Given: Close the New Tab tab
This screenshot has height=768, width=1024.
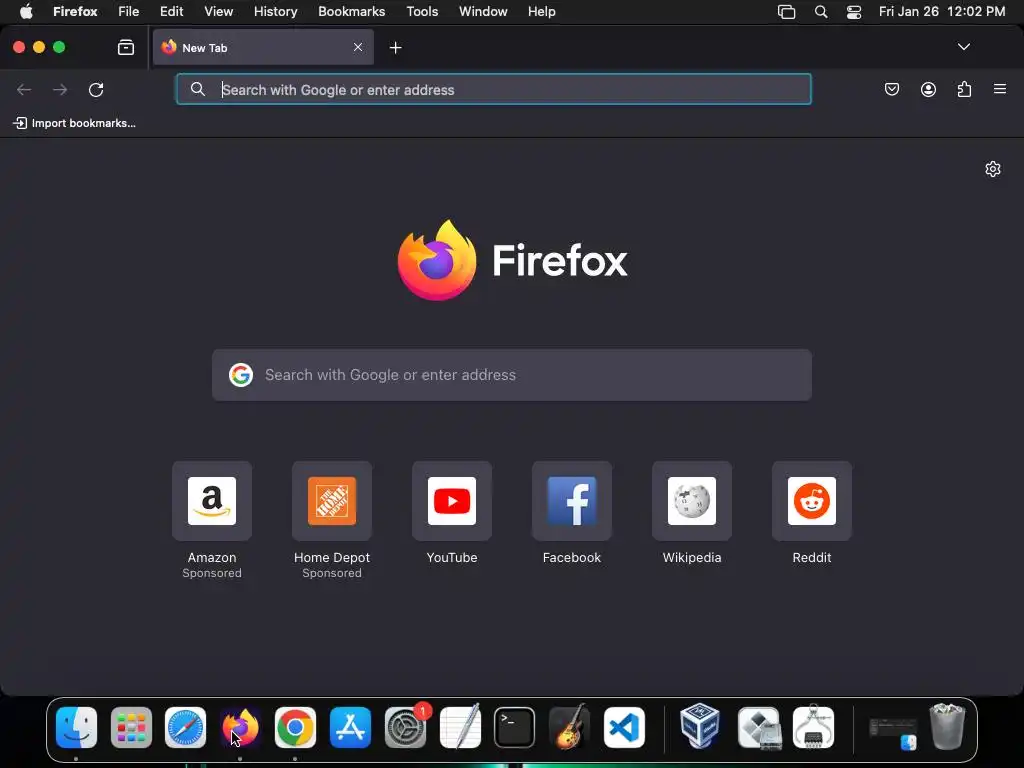Looking at the screenshot, I should (x=358, y=47).
